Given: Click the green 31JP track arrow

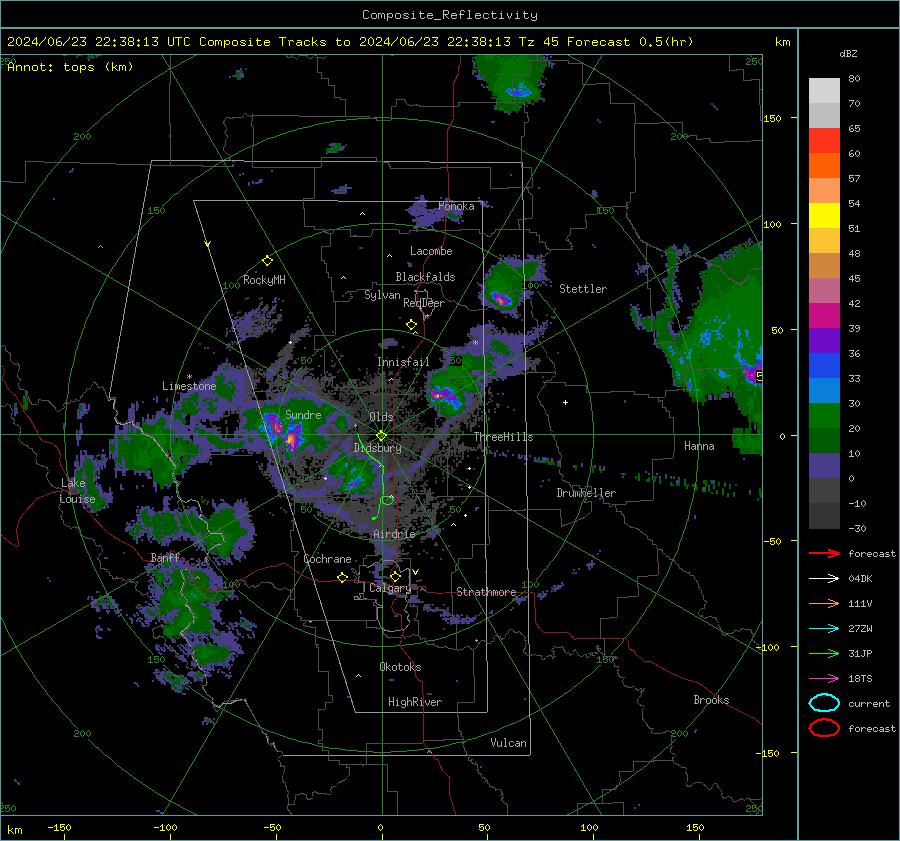Looking at the screenshot, I should click(824, 653).
